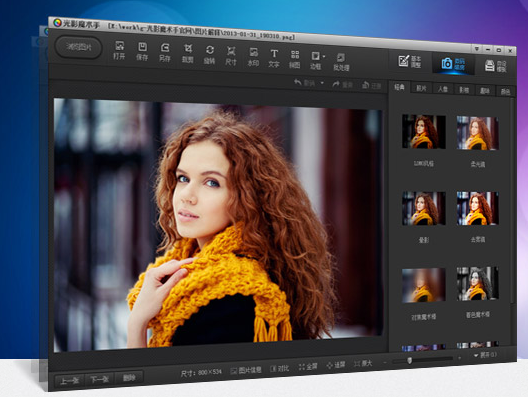The width and height of the screenshot is (528, 397).
Task: Show the image at 原大 original size
Action: [x=363, y=364]
